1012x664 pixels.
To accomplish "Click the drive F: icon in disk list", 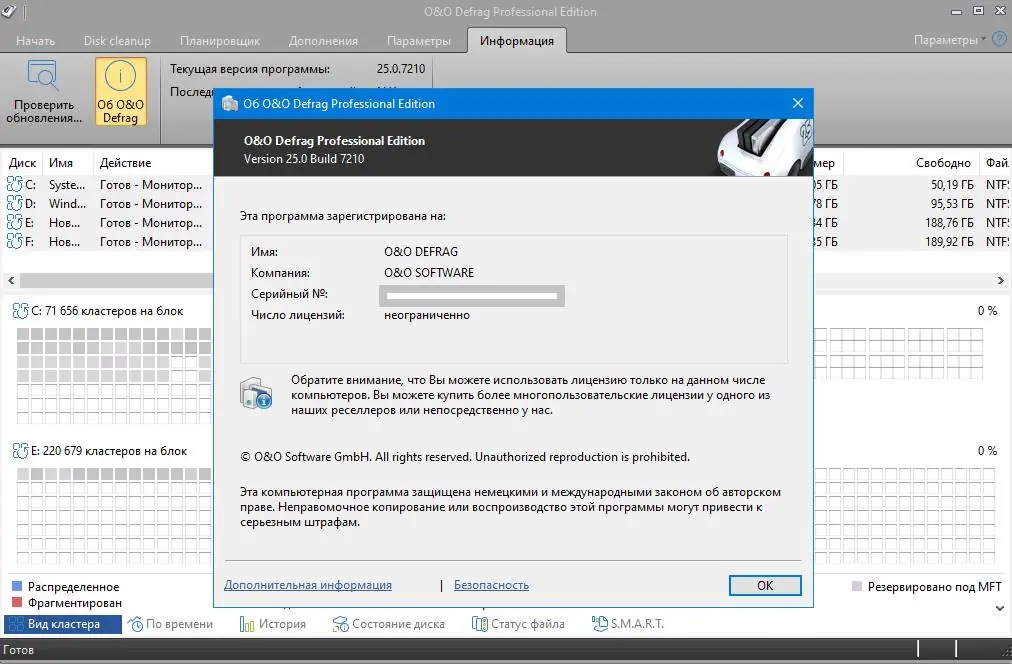I will (14, 242).
